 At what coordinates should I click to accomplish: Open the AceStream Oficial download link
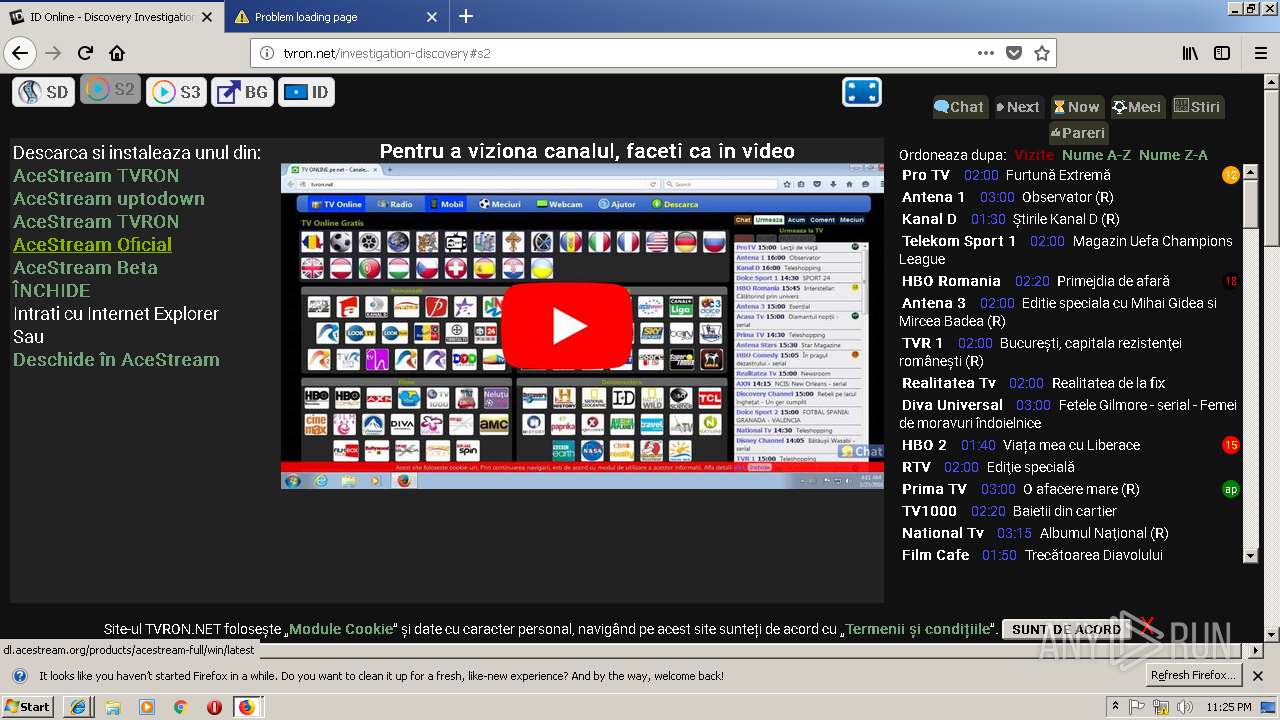point(92,245)
